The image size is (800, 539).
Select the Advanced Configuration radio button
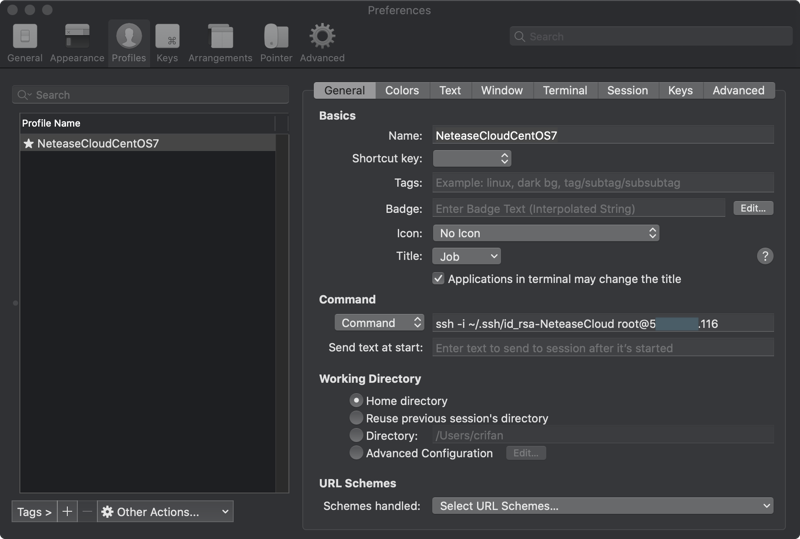tap(357, 453)
